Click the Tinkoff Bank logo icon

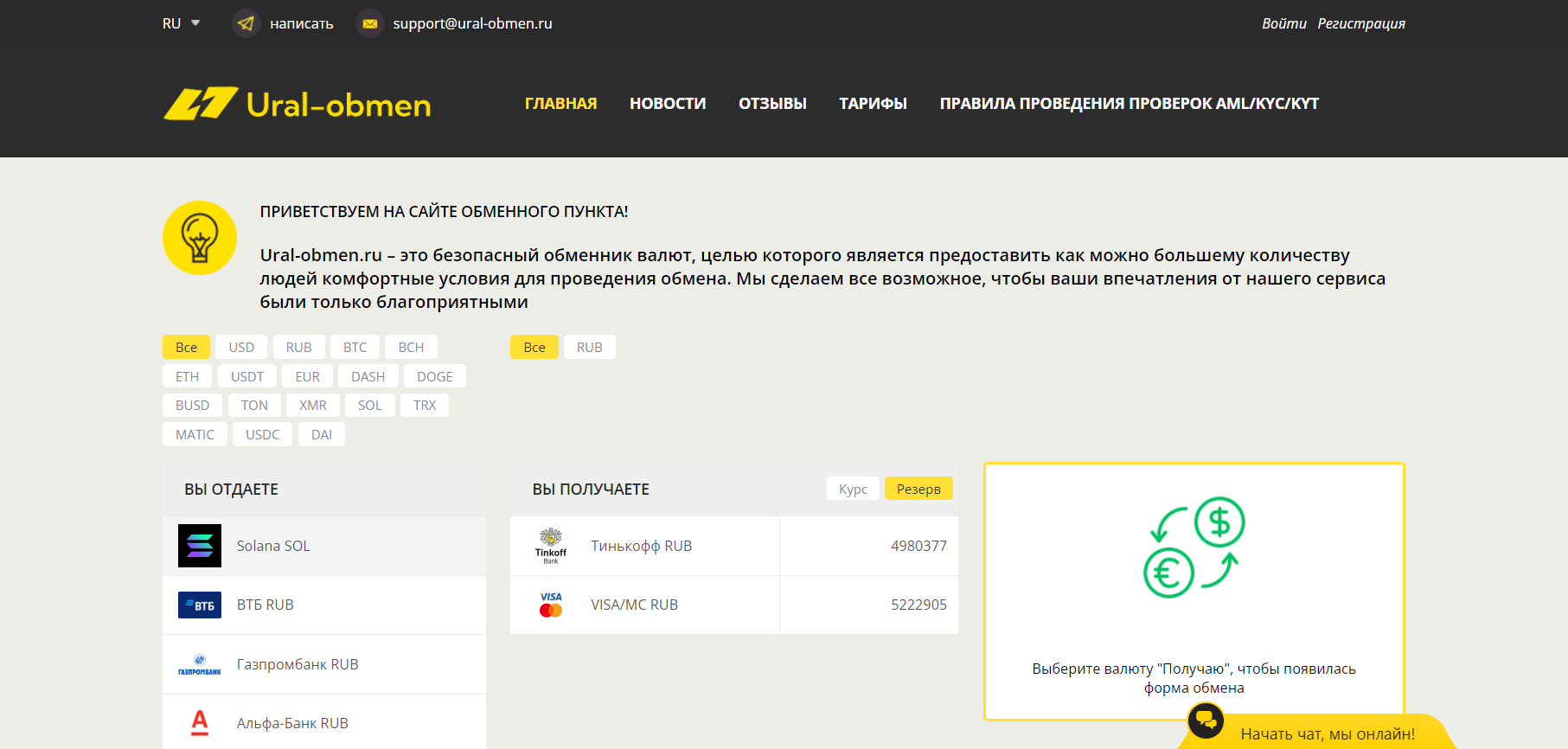click(551, 546)
